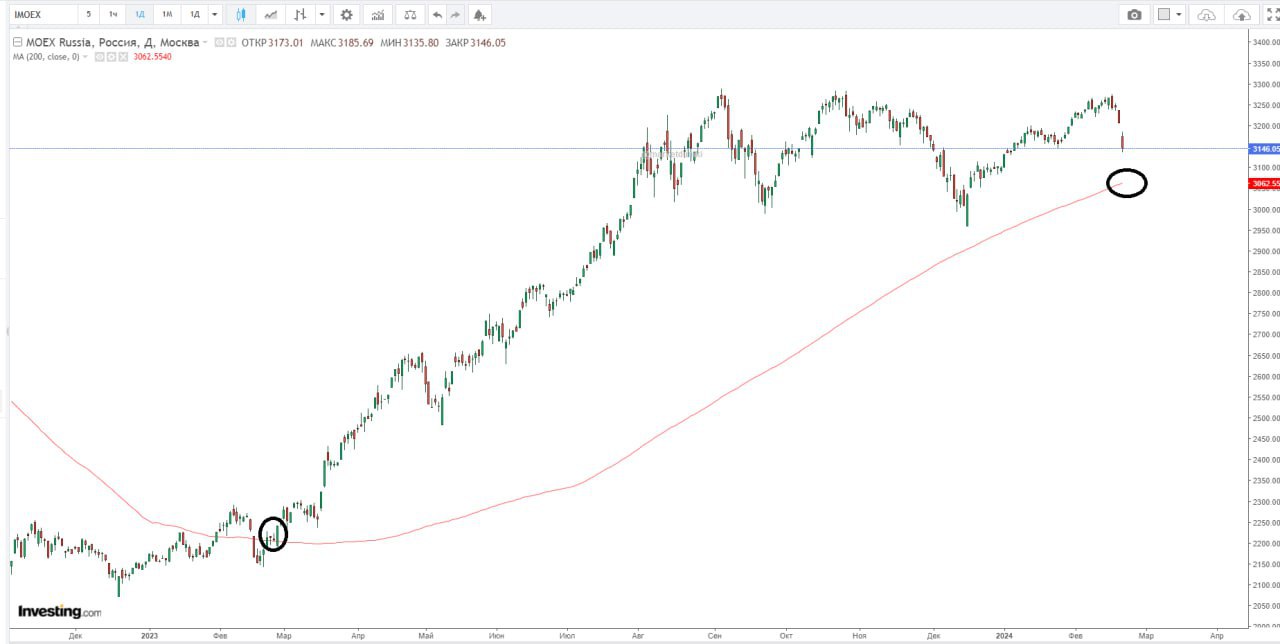Create an alert with the bell icon
Viewport: 1280px width, 644px height.
coord(480,15)
